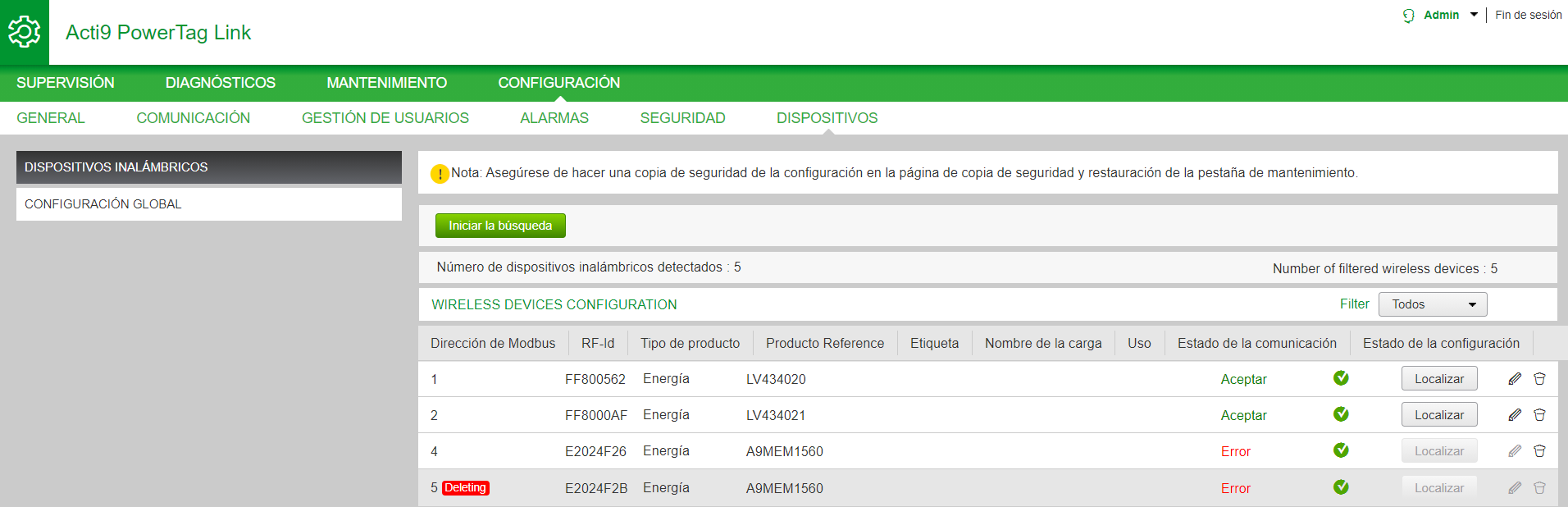Click the green check status icon for row 1
The height and width of the screenshot is (507, 1568).
[x=1341, y=378]
